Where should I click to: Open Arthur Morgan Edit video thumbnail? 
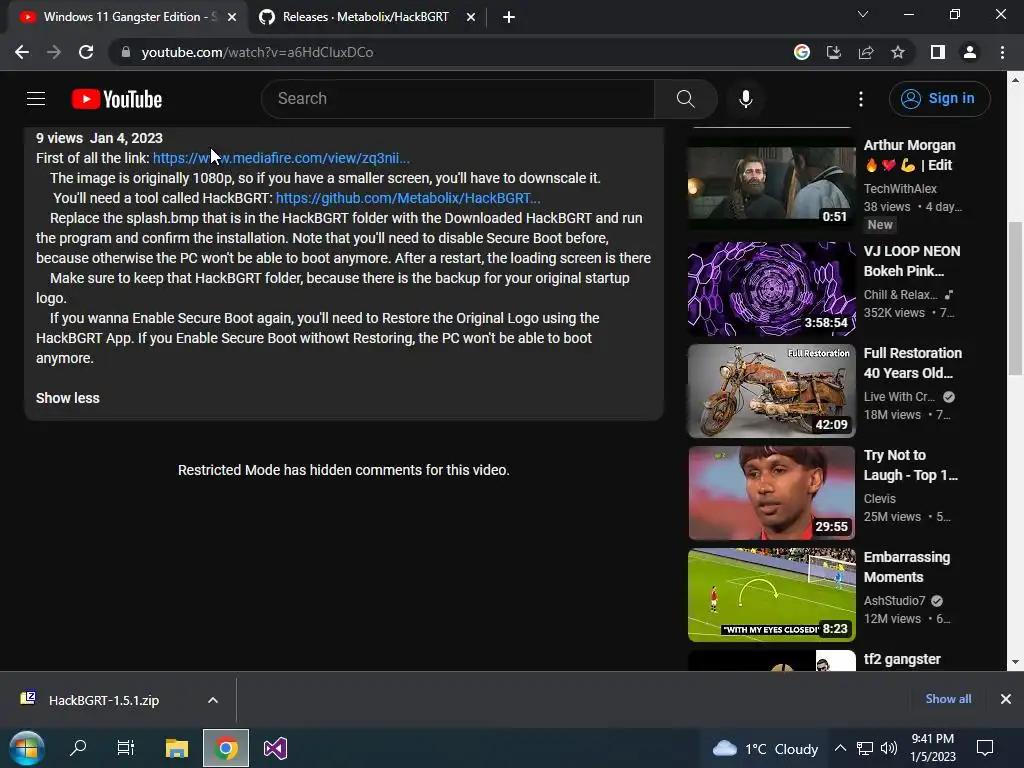771,184
